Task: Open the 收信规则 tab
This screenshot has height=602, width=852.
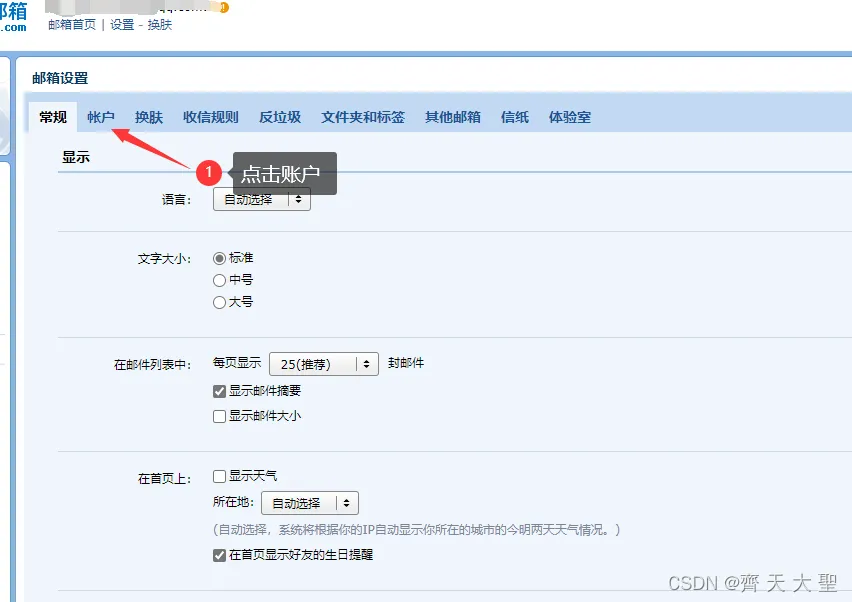Action: click(211, 117)
